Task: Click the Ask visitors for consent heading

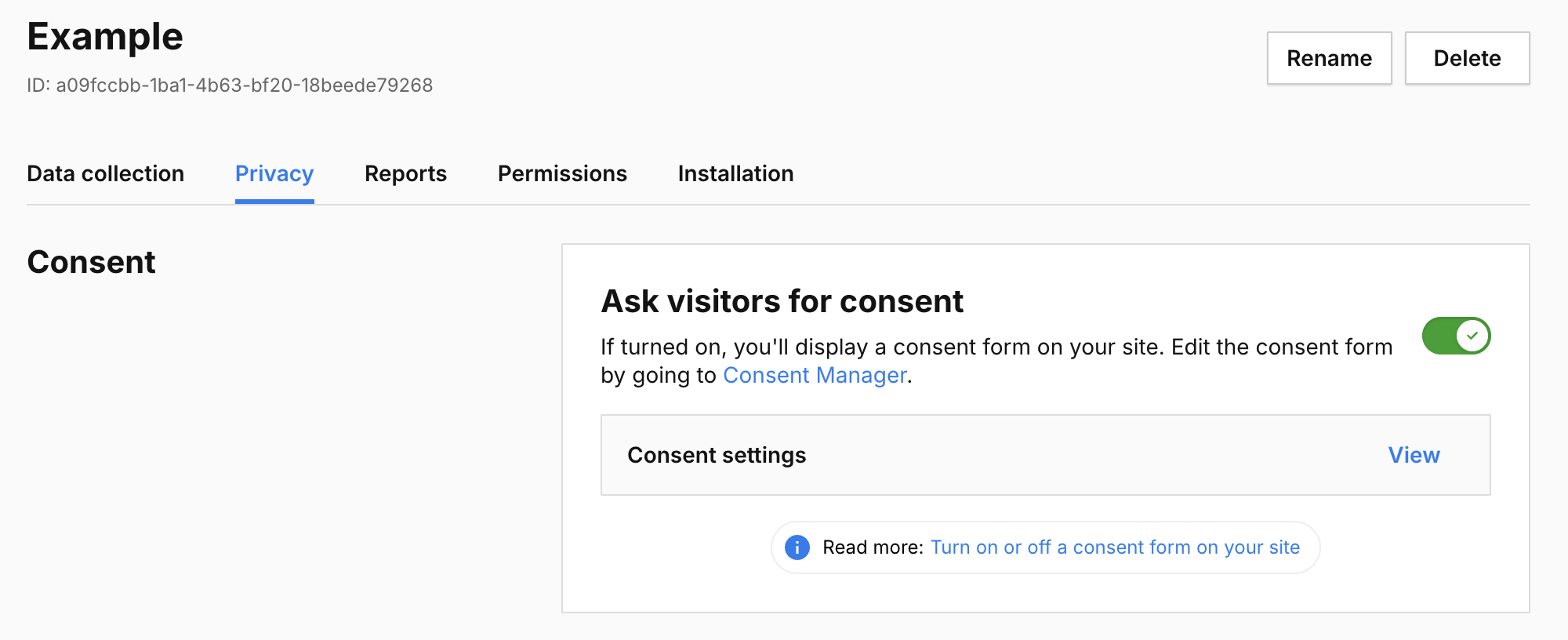Action: (782, 301)
